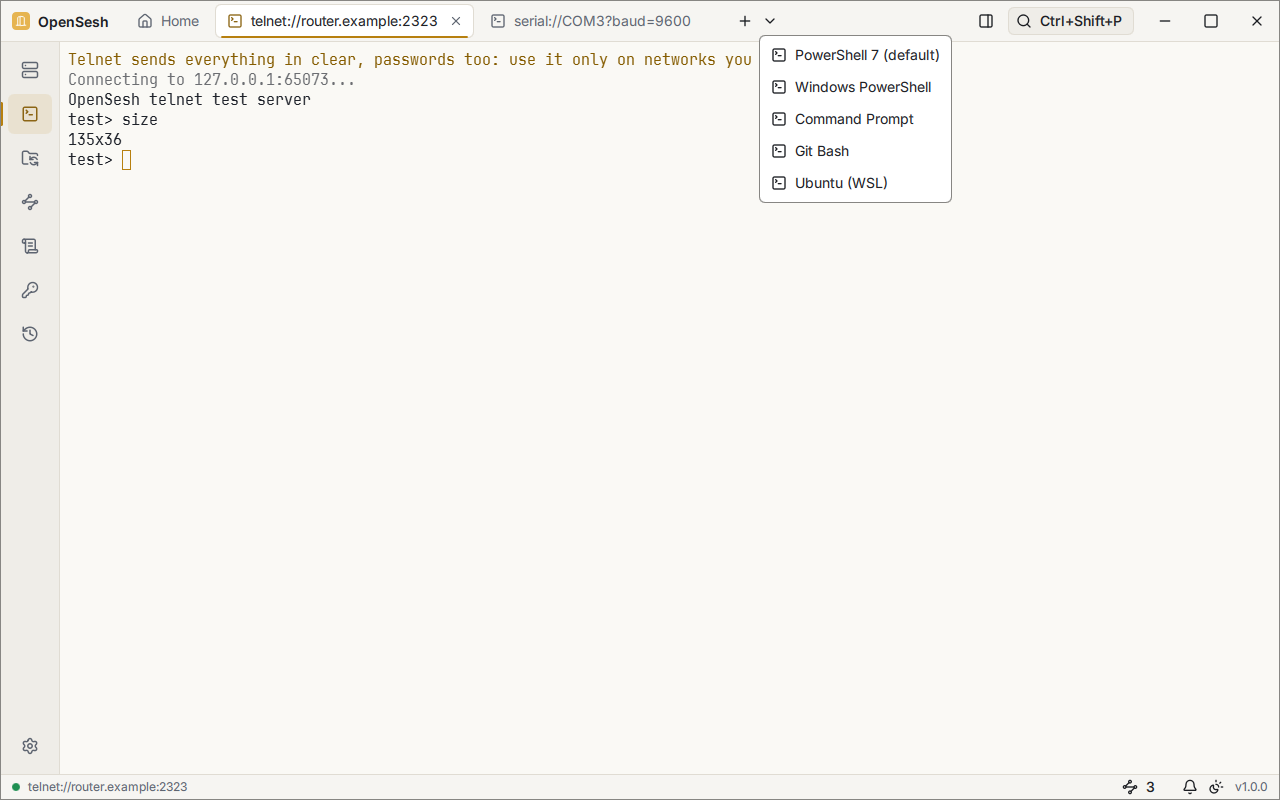
Task: Open the Ctrl+Shift+P command palette search
Action: click(x=1071, y=21)
